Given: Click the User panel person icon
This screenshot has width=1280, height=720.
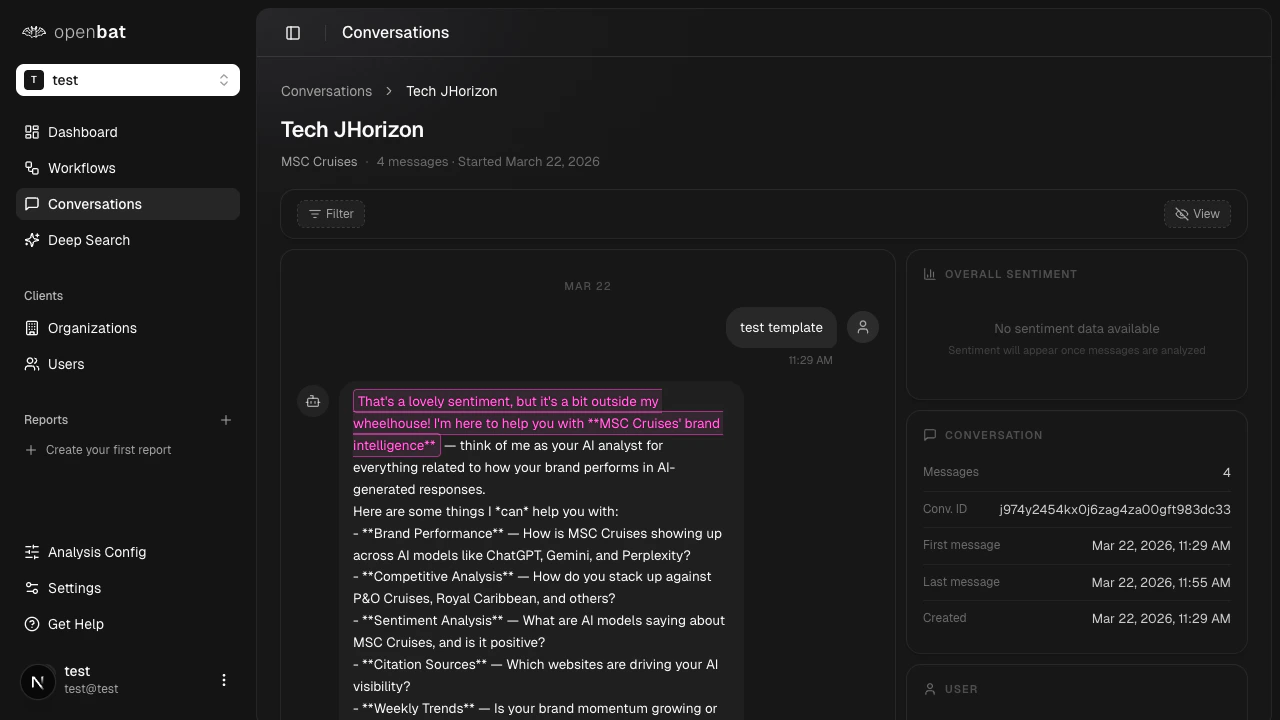Looking at the screenshot, I should (930, 689).
